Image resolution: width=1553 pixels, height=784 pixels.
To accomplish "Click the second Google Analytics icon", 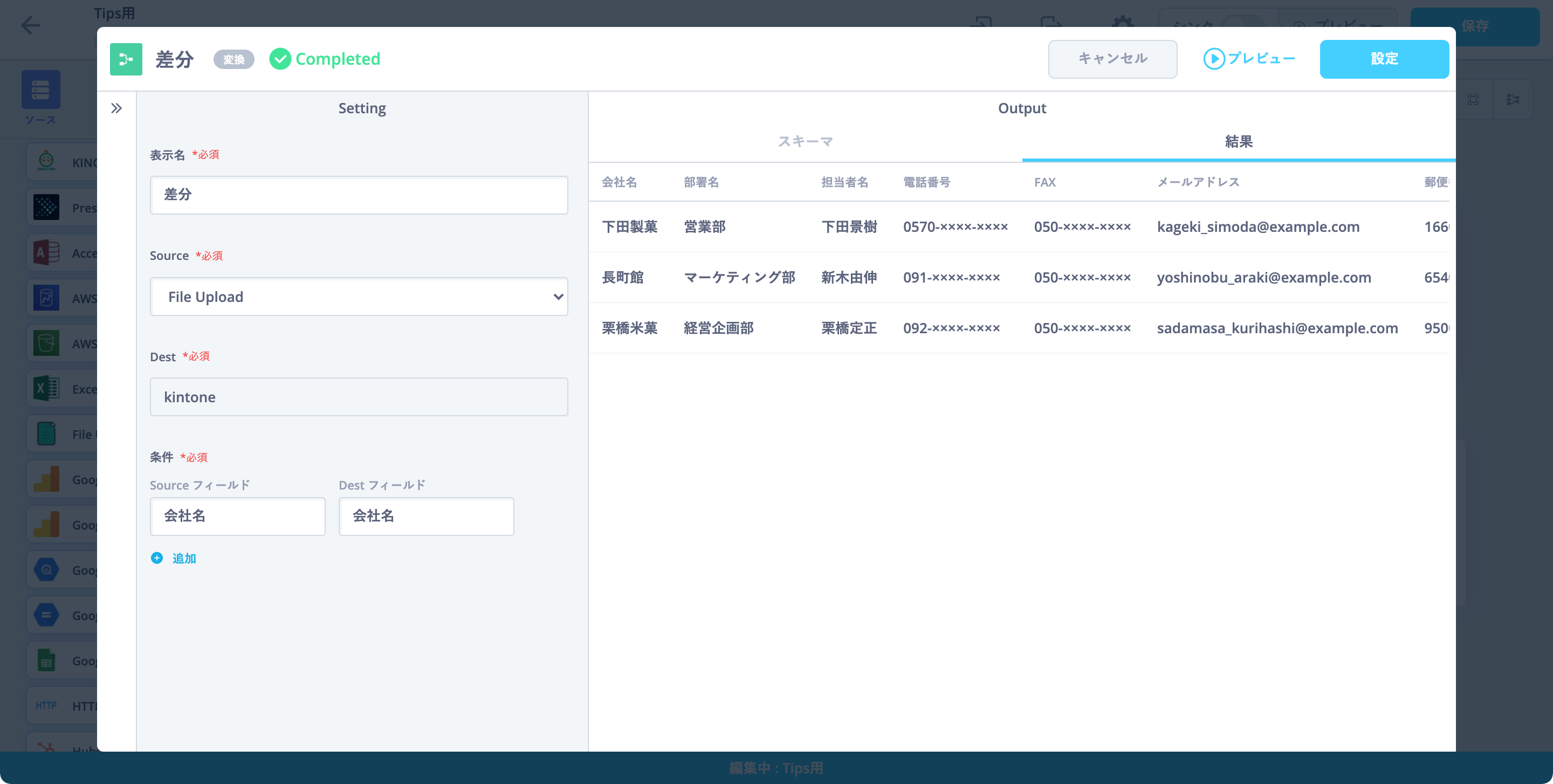I will (46, 524).
